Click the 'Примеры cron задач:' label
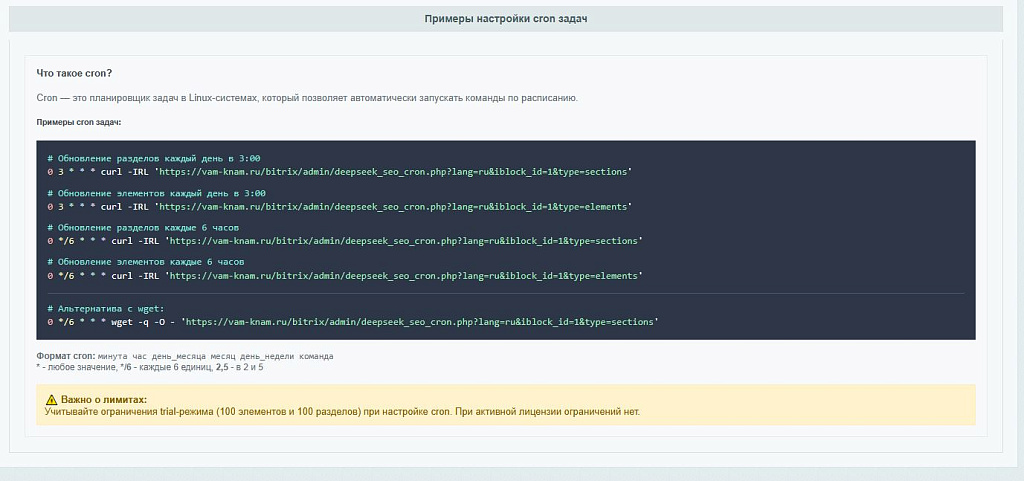Screen dimensions: 1024x481 click(79, 122)
